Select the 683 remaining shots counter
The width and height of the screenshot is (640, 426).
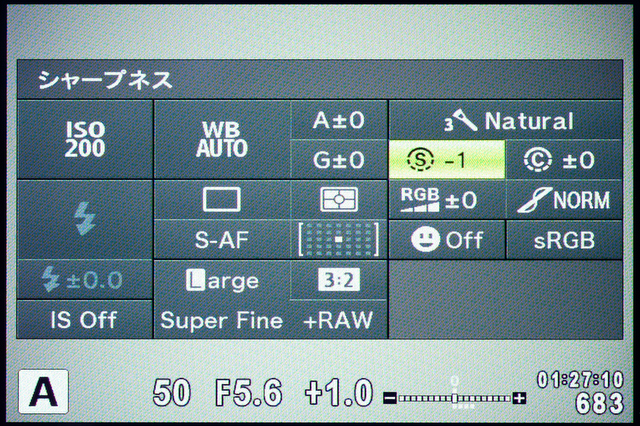[x=599, y=403]
